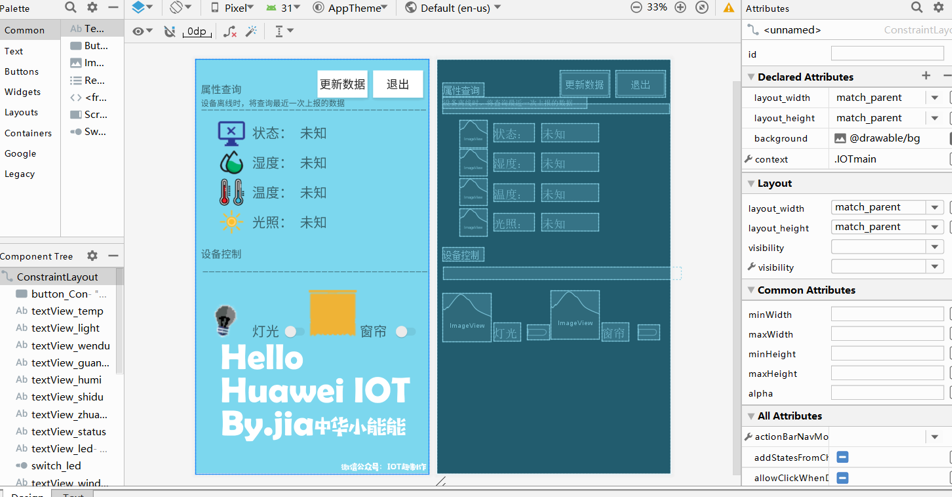This screenshot has height=497, width=952.
Task: Select Text palette category
Action: (30, 51)
